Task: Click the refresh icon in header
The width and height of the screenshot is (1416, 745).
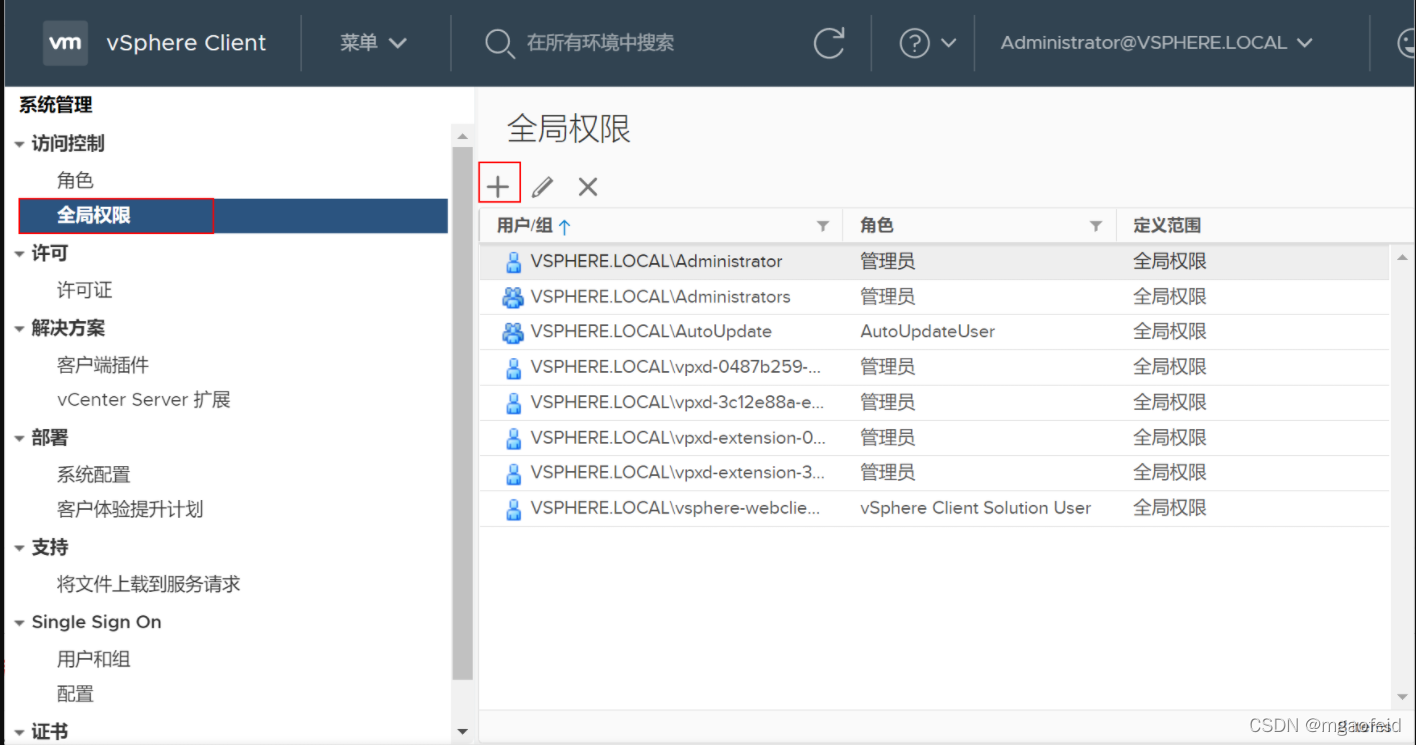Action: pyautogui.click(x=829, y=43)
